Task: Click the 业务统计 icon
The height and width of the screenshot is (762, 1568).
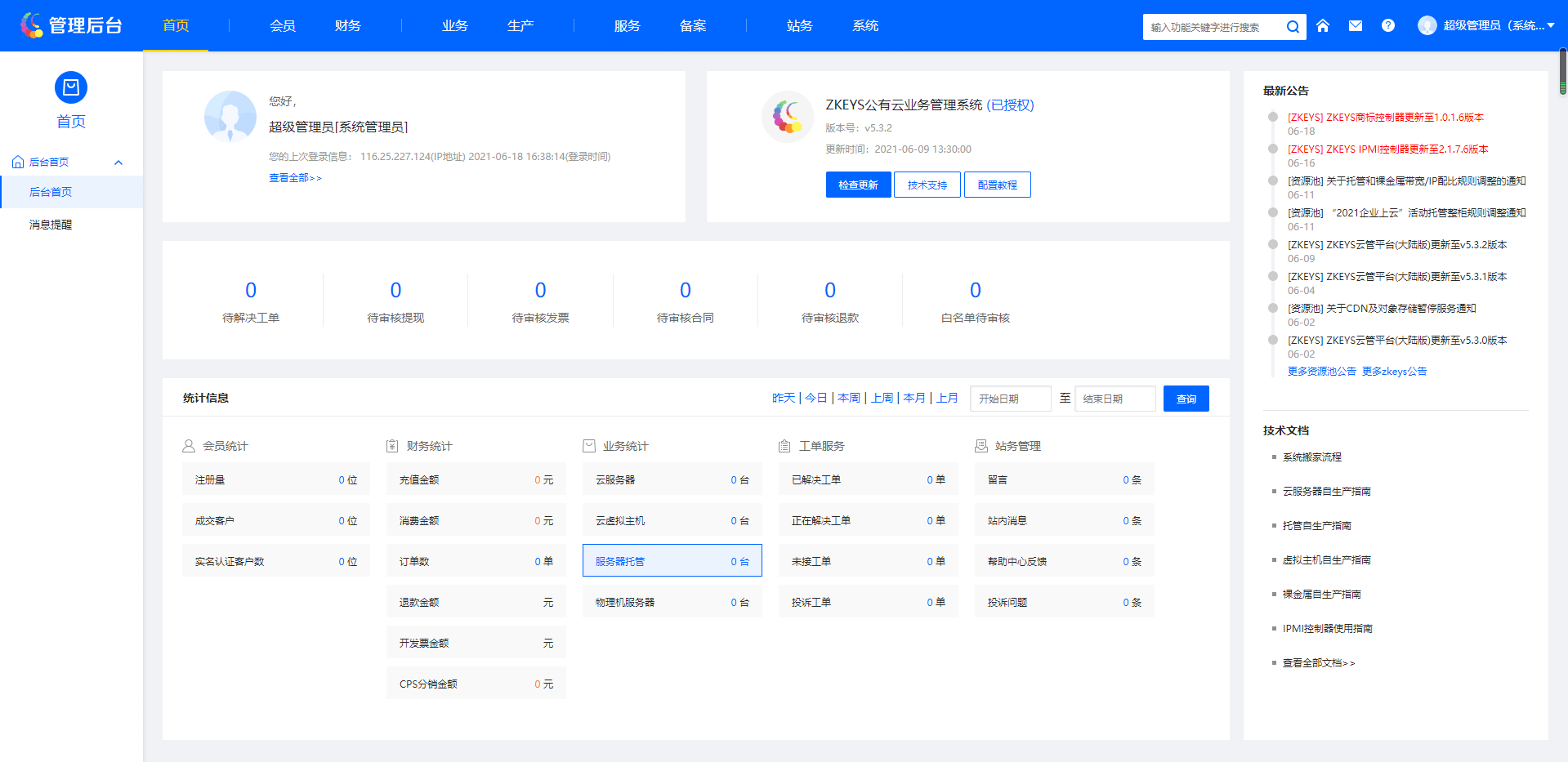Action: click(x=589, y=446)
